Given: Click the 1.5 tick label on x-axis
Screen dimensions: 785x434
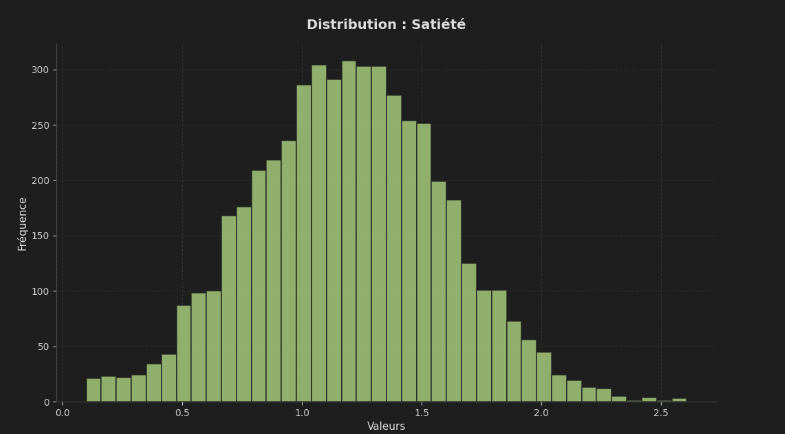Looking at the screenshot, I should click(x=421, y=413).
